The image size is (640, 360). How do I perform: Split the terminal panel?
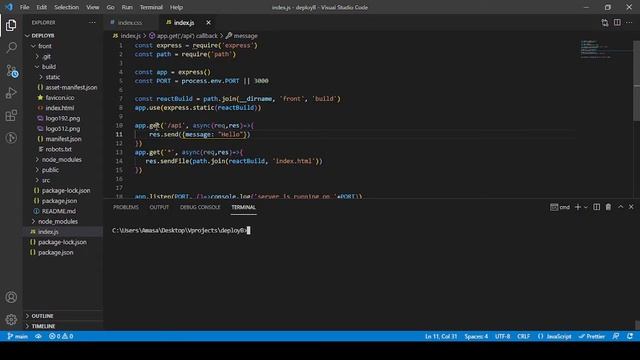(596, 207)
